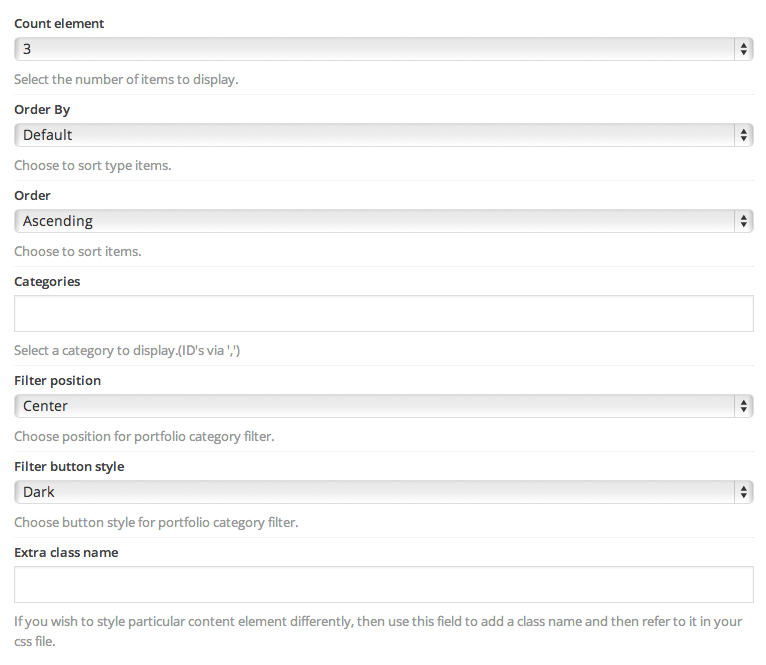
Task: Click the up-down arrows on the Ascending select
Action: point(743,221)
